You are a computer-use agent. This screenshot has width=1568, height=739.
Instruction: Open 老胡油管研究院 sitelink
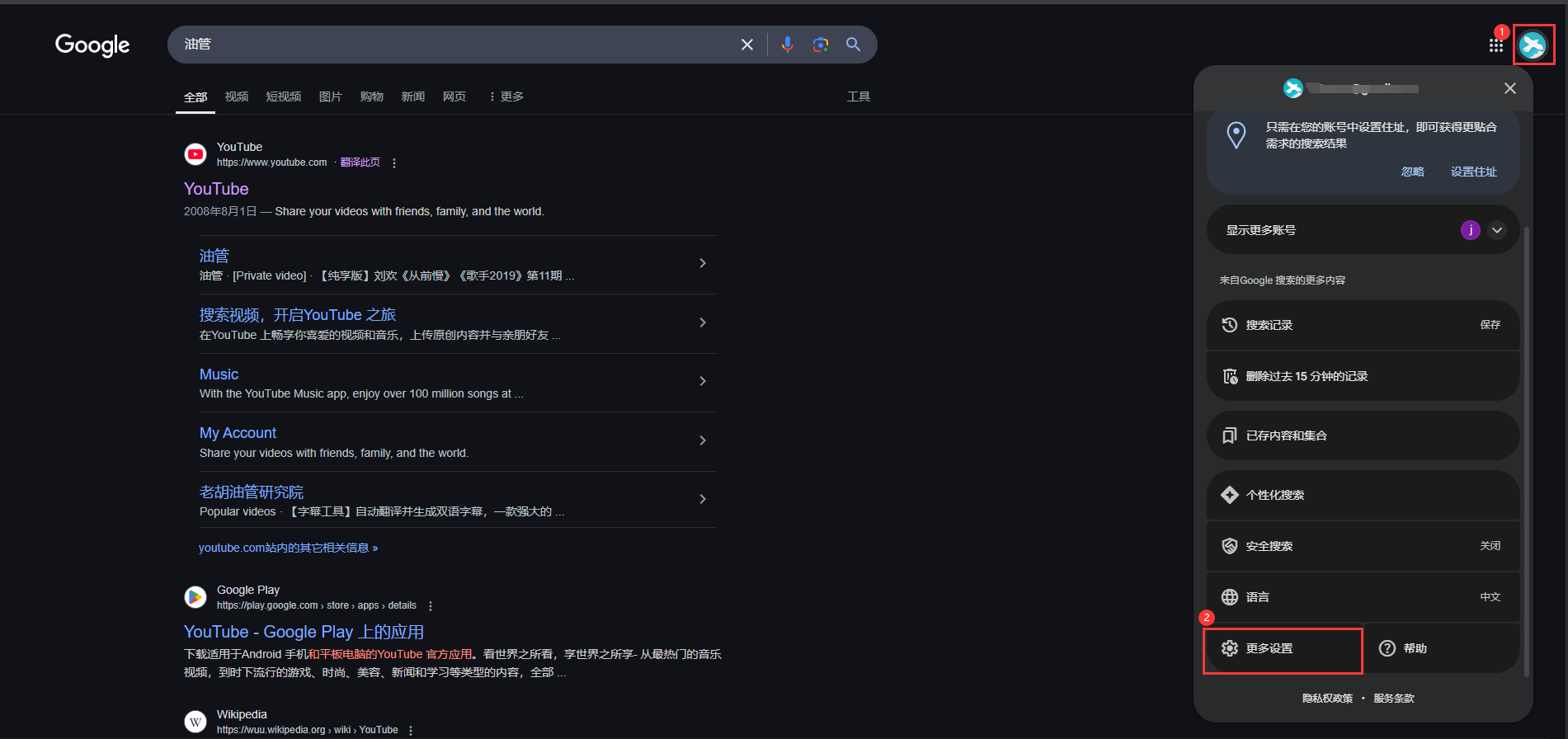coord(252,492)
